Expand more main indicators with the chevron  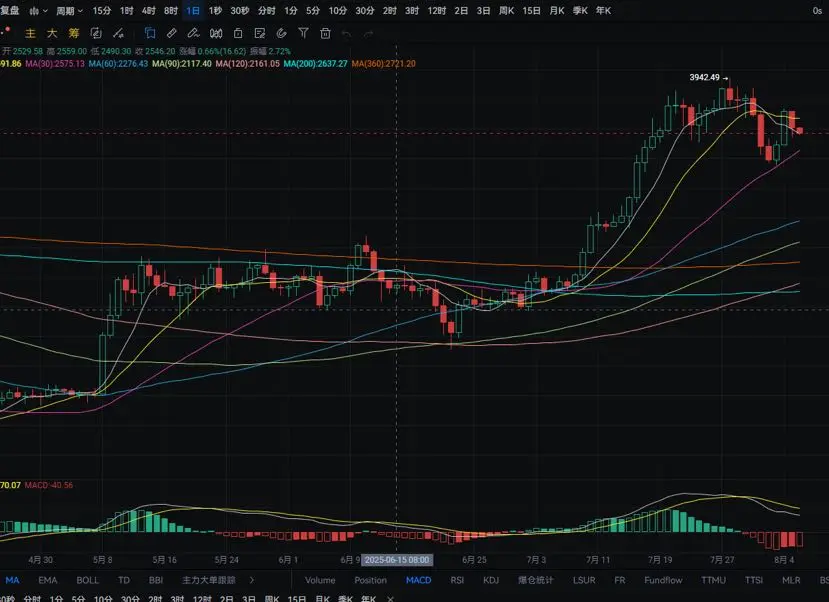pos(252,580)
